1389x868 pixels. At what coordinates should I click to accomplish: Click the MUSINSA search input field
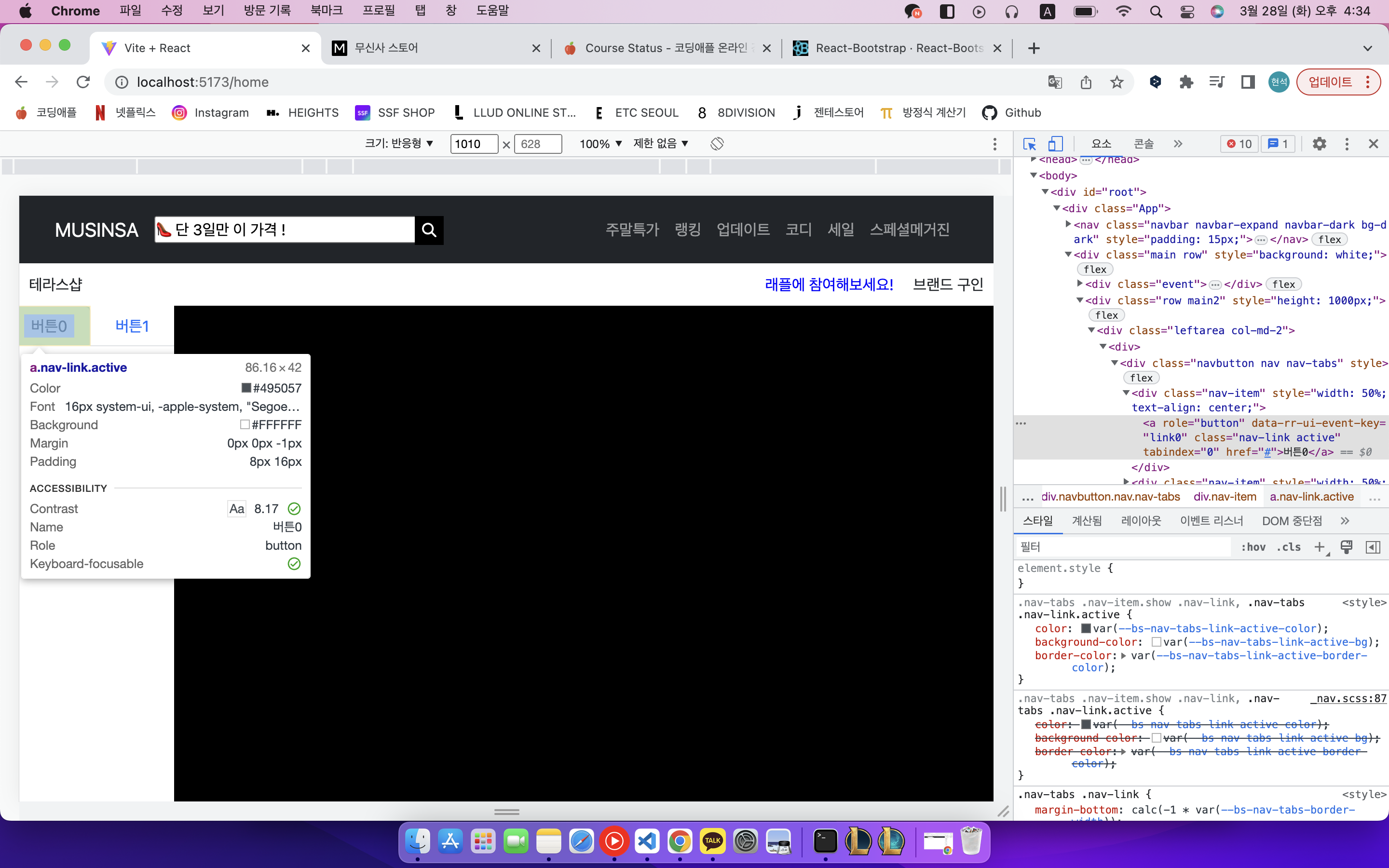pyautogui.click(x=285, y=230)
